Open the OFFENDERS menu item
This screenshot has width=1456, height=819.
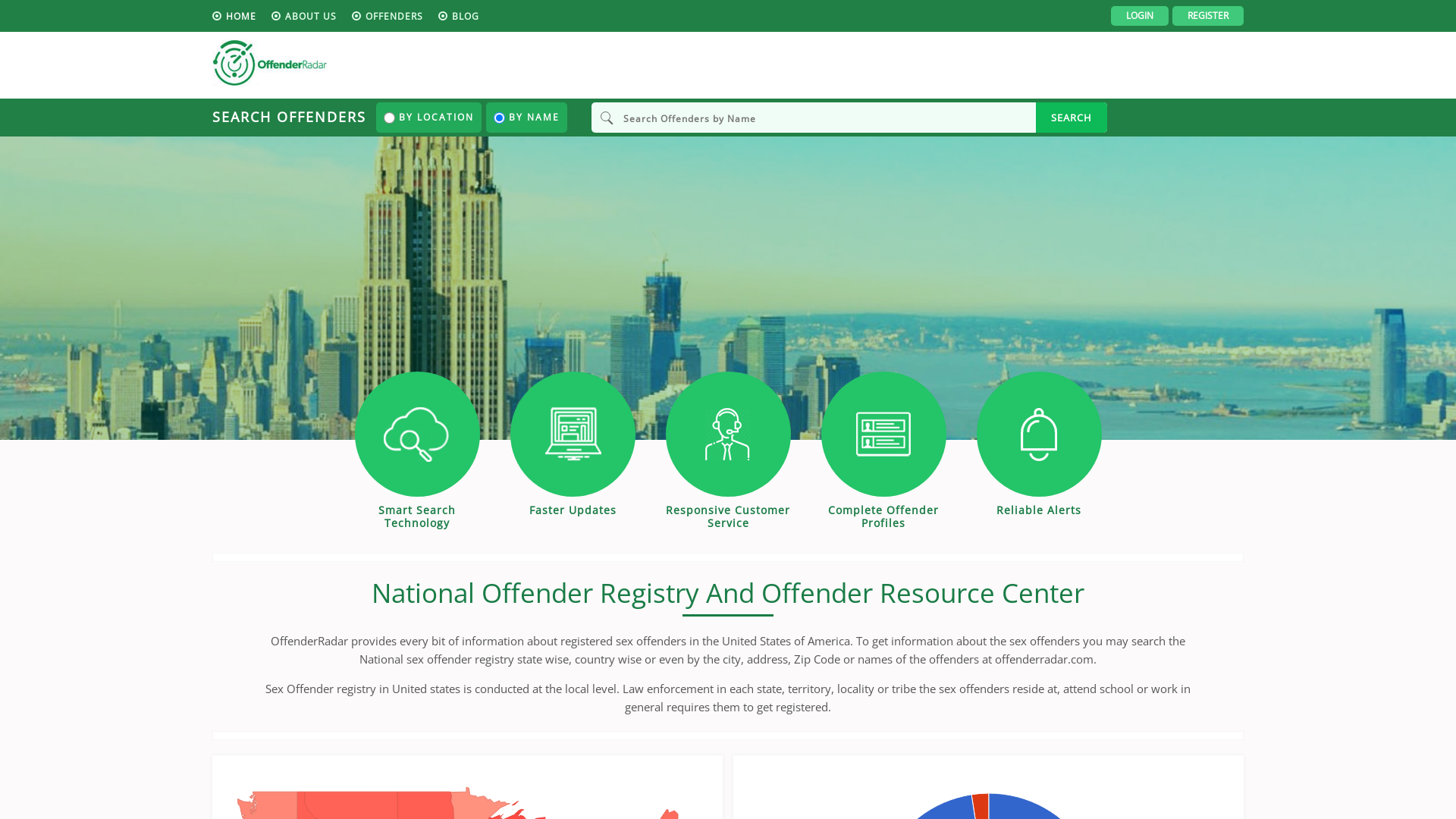point(387,16)
